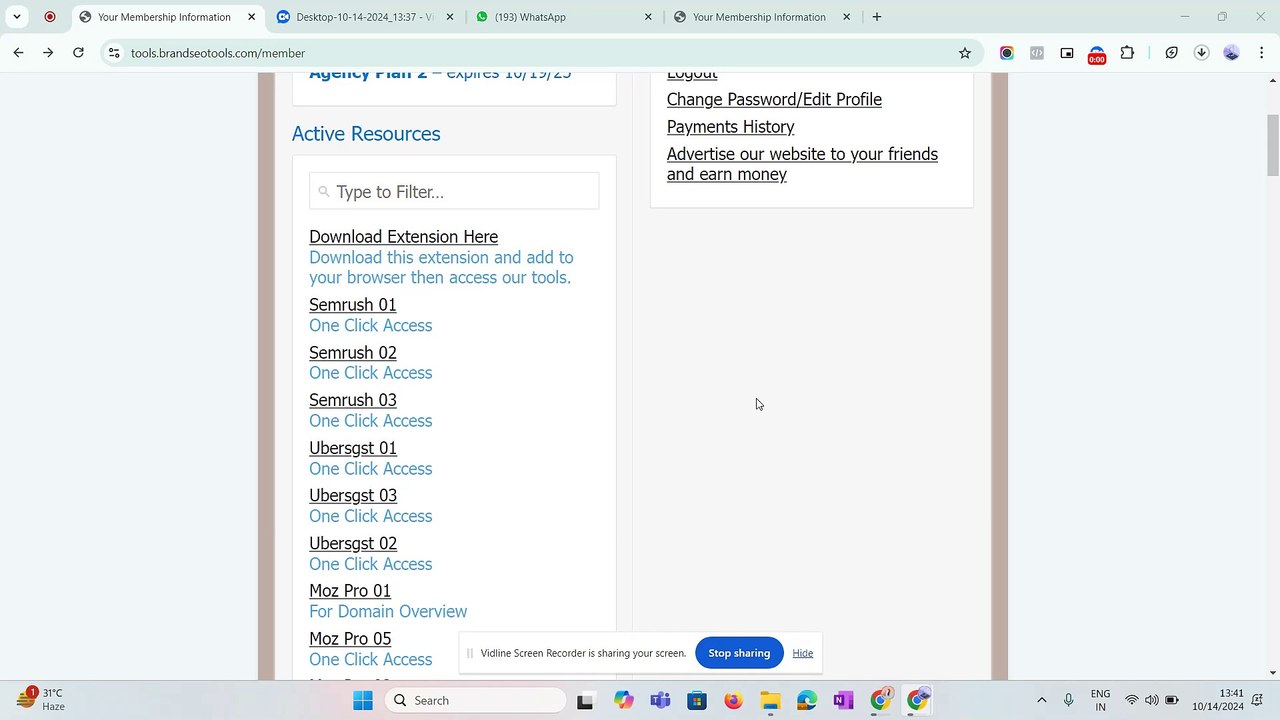
Task: Open the Download Extension Here link
Action: (x=403, y=237)
